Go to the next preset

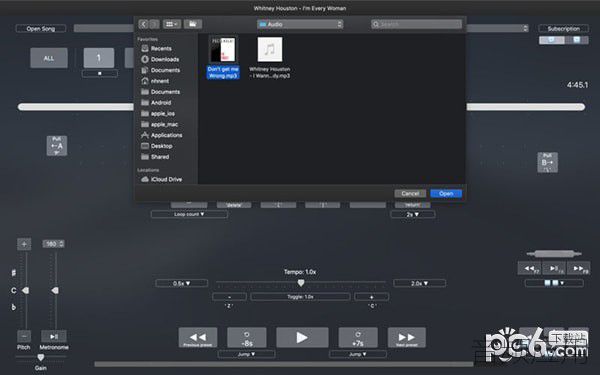tap(406, 338)
